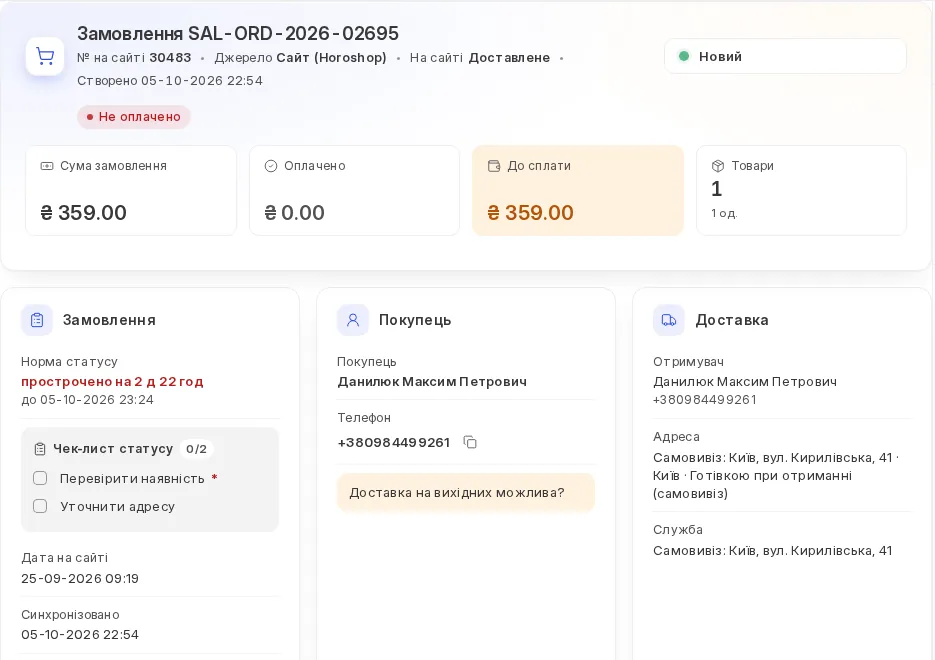The image size is (935, 660).
Task: Click the Доставка на вихідних можлива? note
Action: (466, 492)
